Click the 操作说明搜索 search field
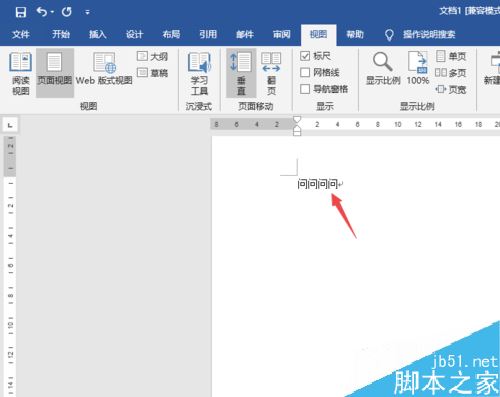500x397 pixels. pos(429,34)
